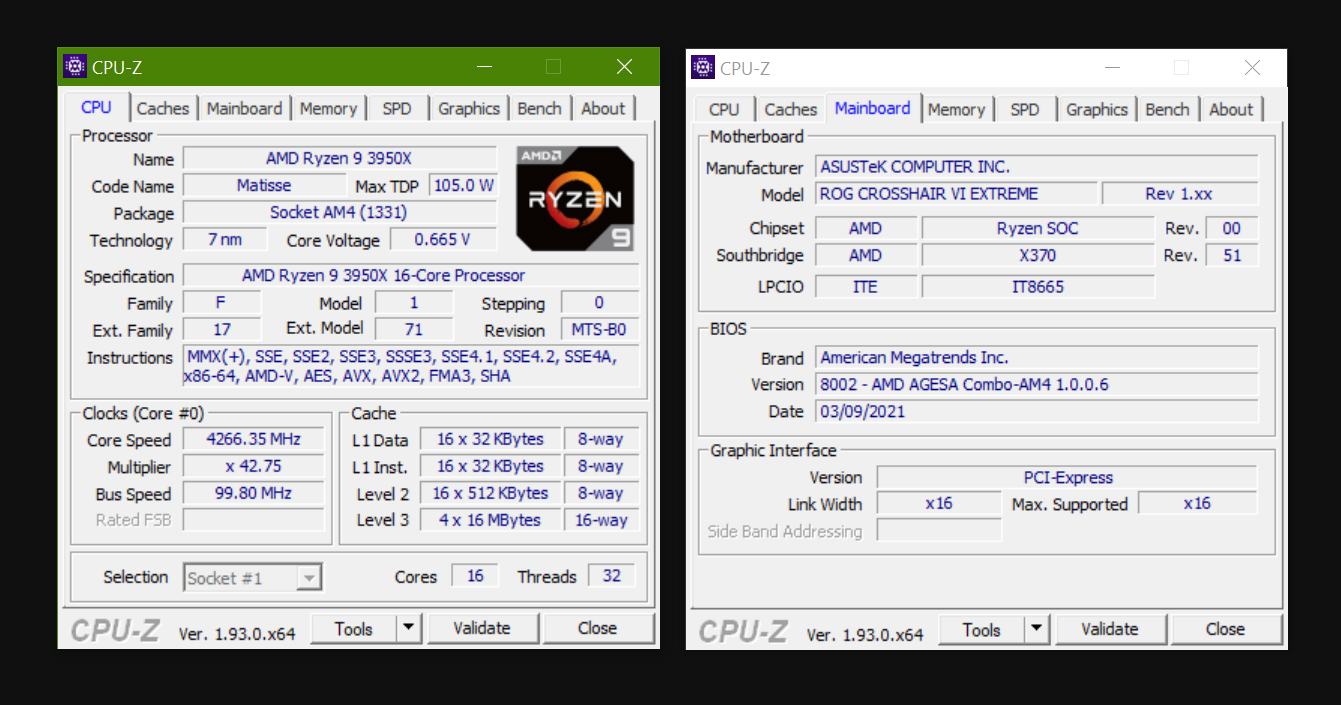Click the Package value Socket AM4 (1331)
The height and width of the screenshot is (705, 1341).
[339, 213]
